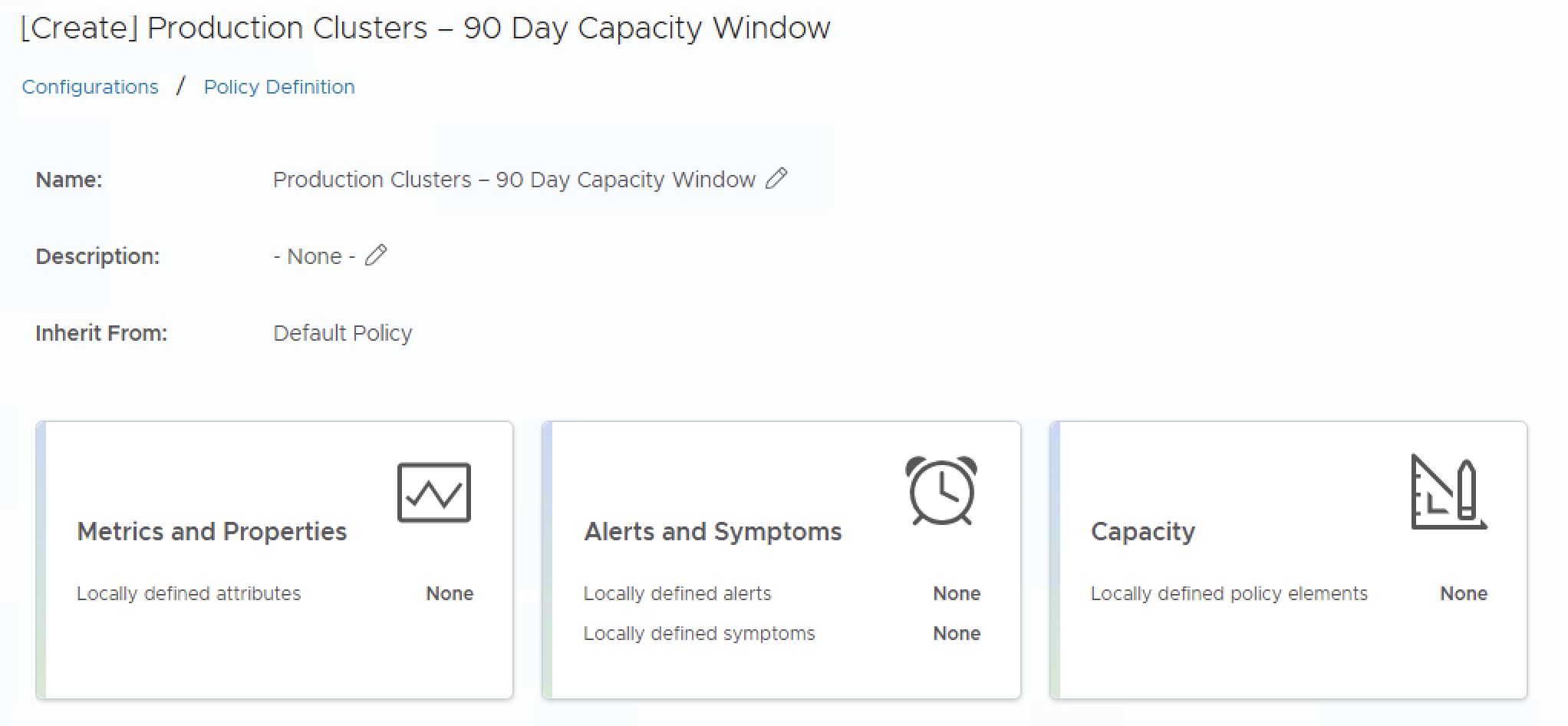The width and height of the screenshot is (1568, 726).
Task: Click None value for locally defined attributes
Action: point(450,593)
